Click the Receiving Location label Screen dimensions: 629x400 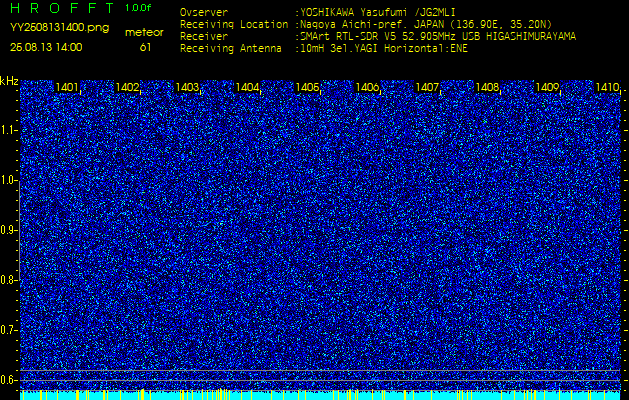pyautogui.click(x=234, y=24)
